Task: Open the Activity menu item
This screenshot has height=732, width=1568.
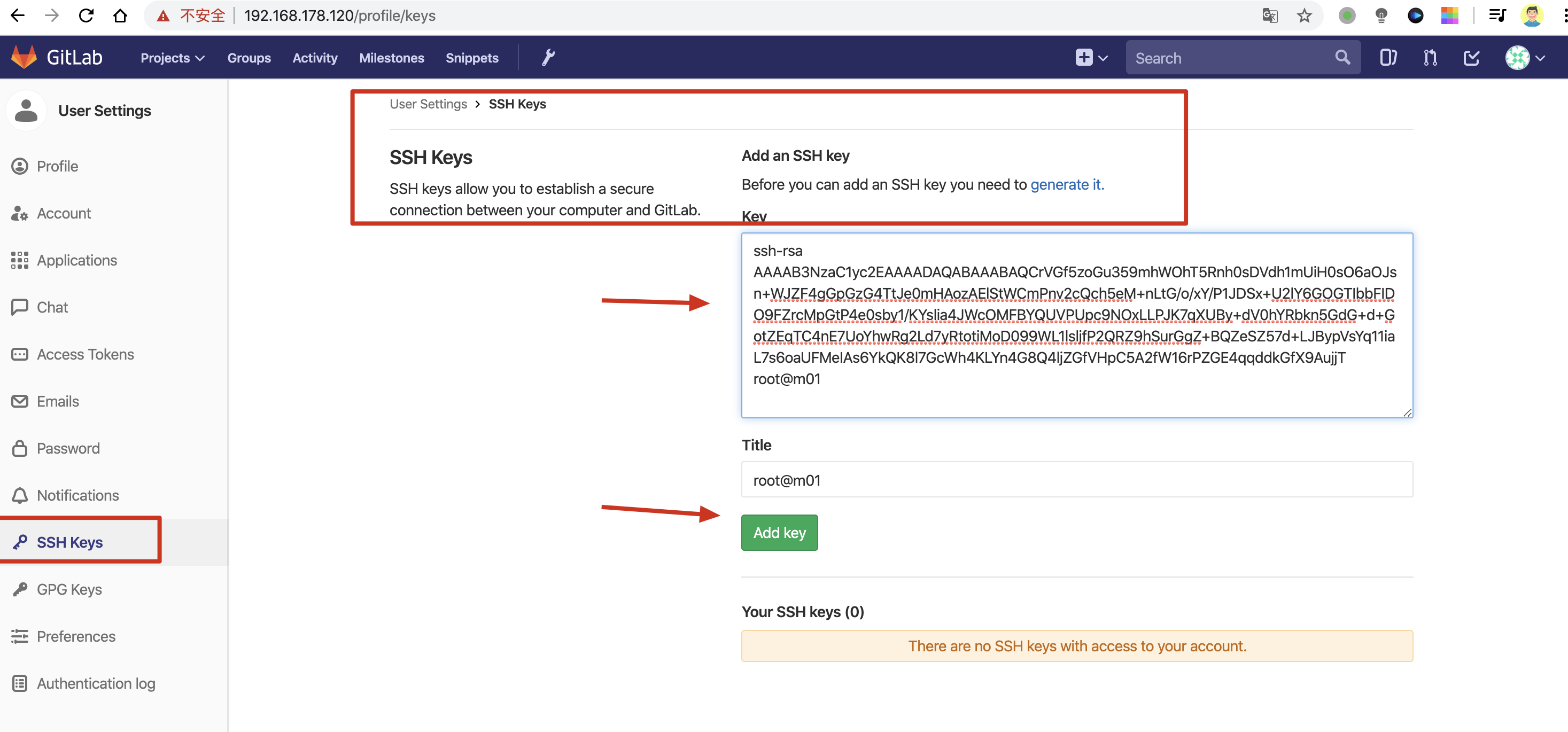Action: [315, 58]
